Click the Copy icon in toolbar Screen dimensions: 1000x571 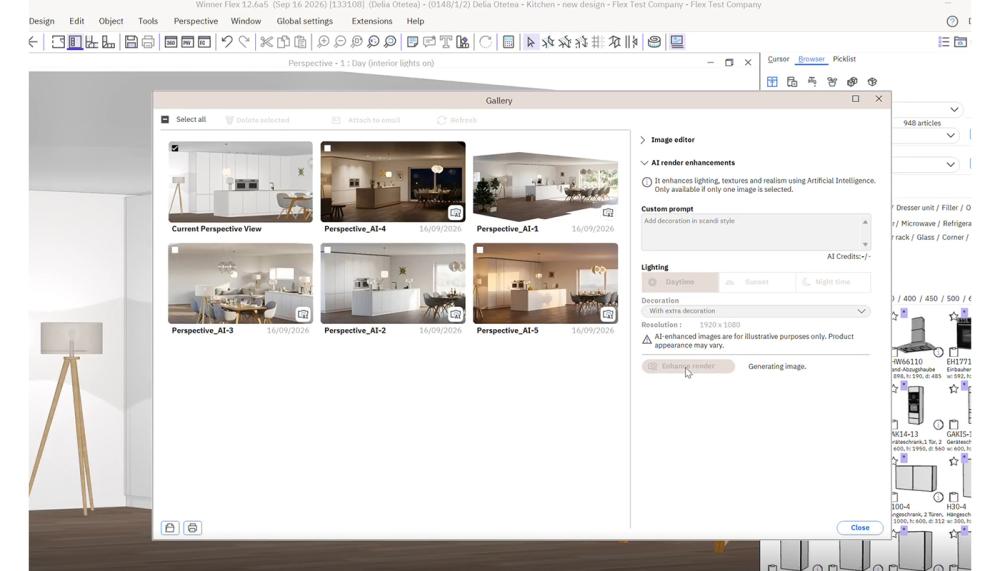tap(283, 42)
